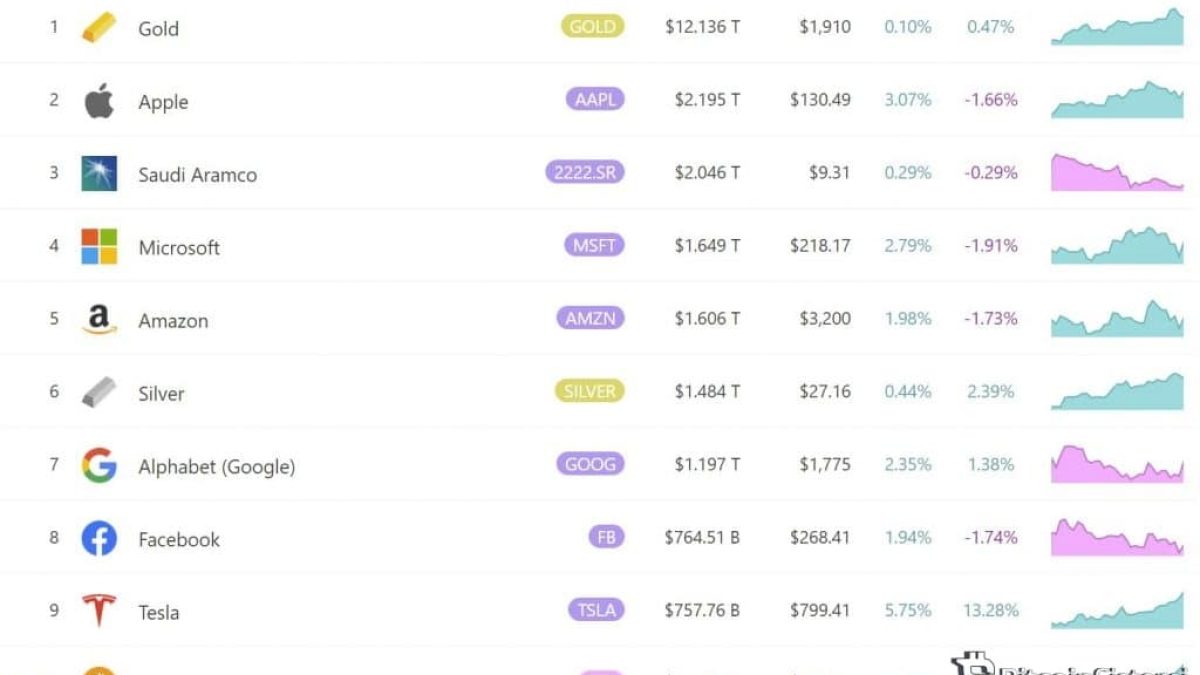Open the Saudi Aramco name link
The height and width of the screenshot is (675, 1200).
(198, 174)
